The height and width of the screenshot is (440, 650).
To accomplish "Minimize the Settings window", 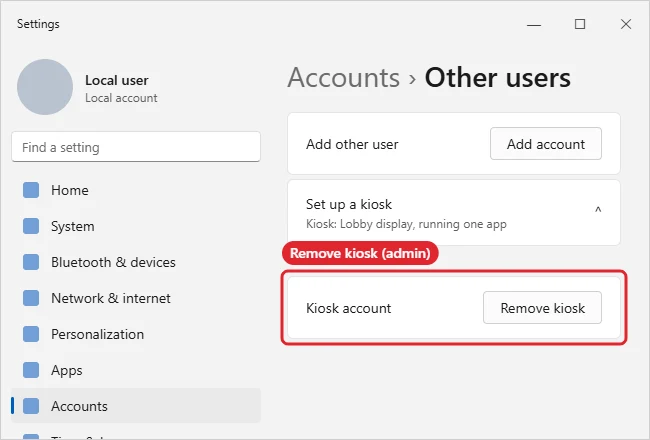I will [534, 24].
